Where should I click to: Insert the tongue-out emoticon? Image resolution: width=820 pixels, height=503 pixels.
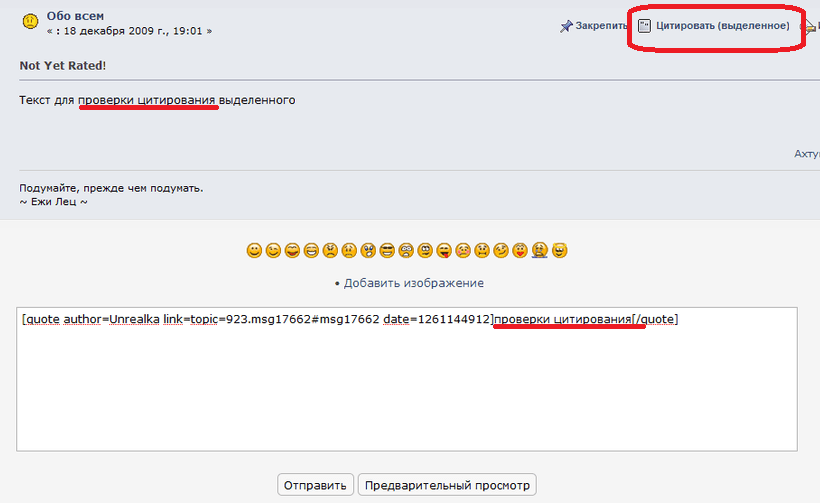point(444,250)
